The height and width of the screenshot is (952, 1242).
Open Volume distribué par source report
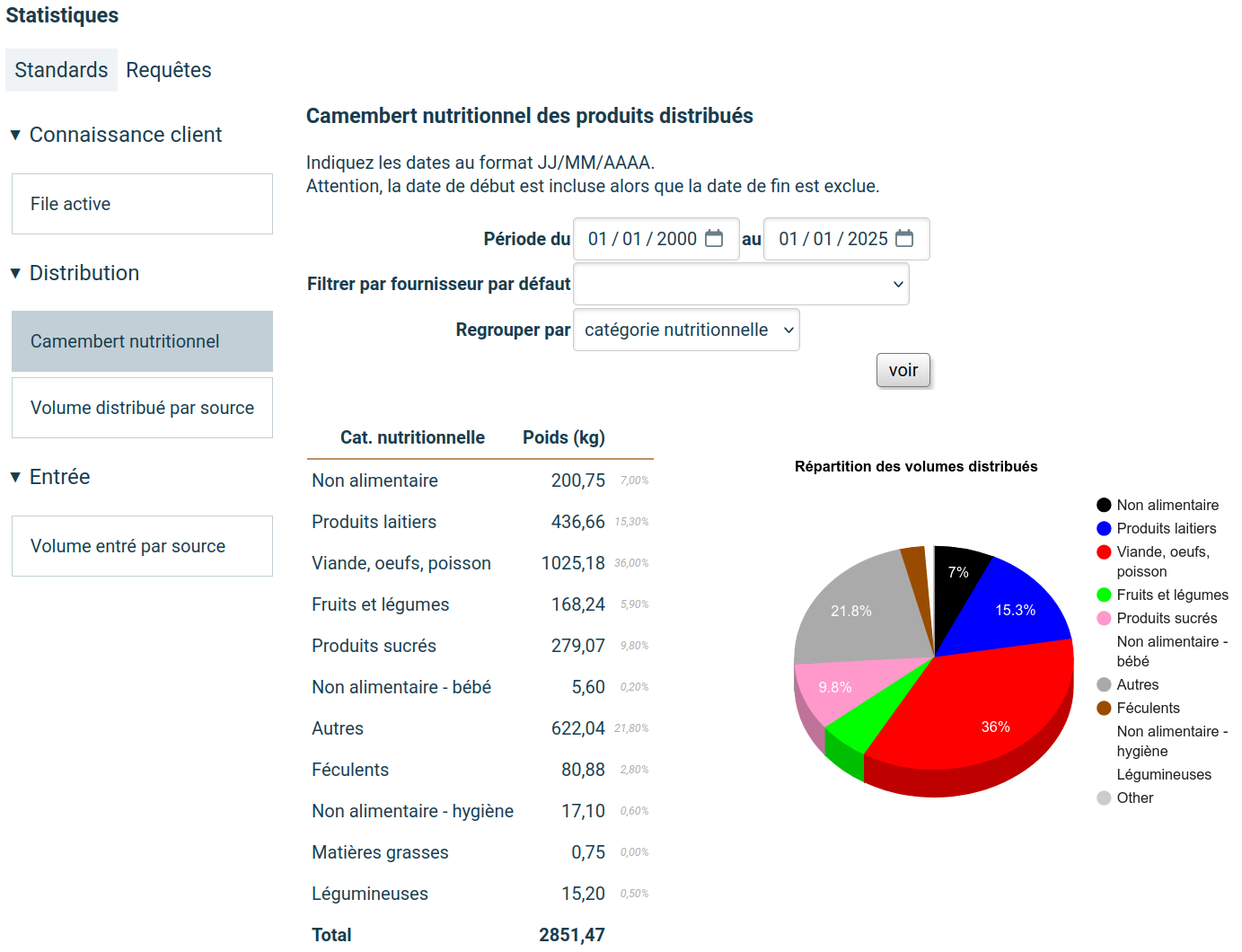coord(142,408)
